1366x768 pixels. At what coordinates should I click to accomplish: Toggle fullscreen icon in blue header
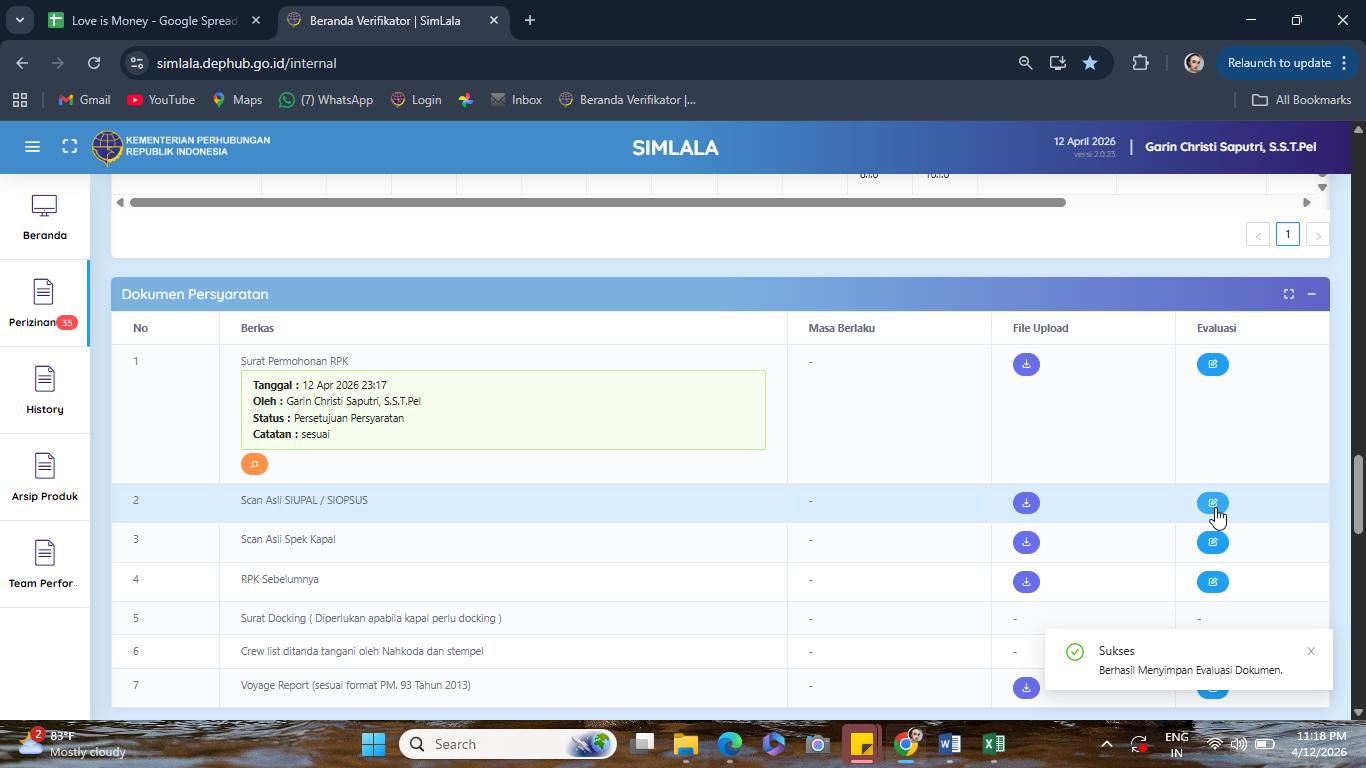click(69, 147)
